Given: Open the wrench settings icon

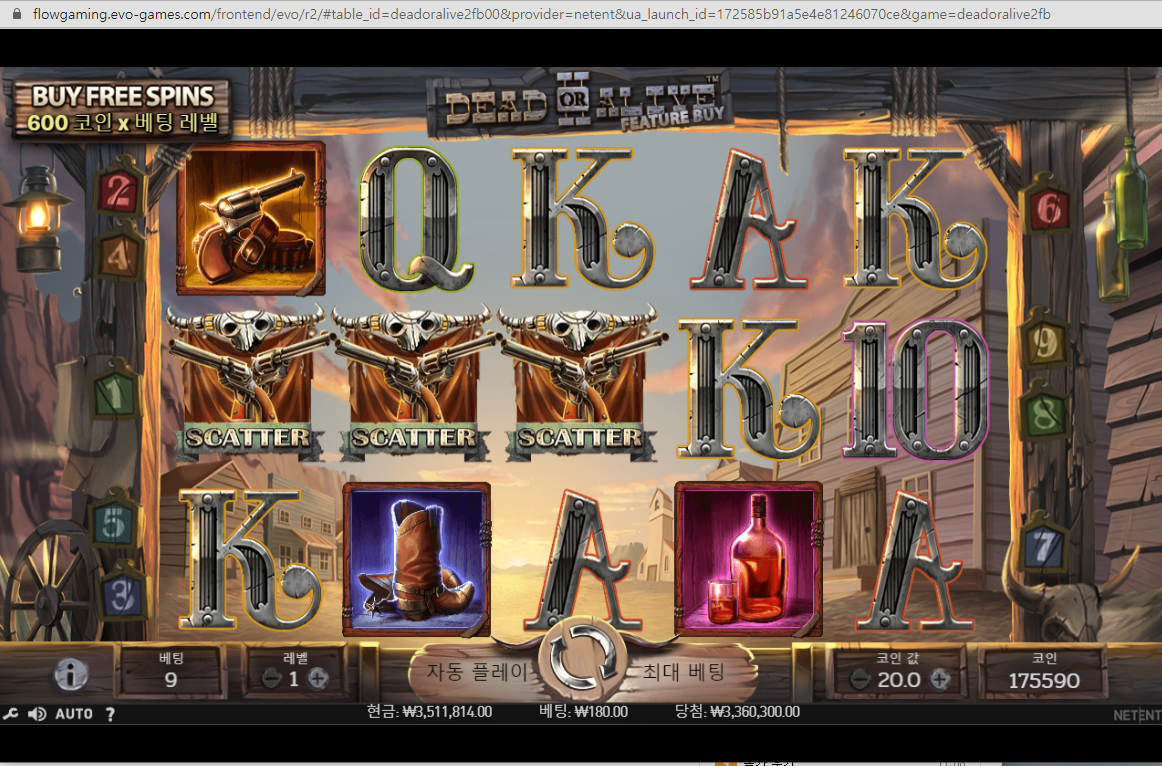Looking at the screenshot, I should point(10,713).
